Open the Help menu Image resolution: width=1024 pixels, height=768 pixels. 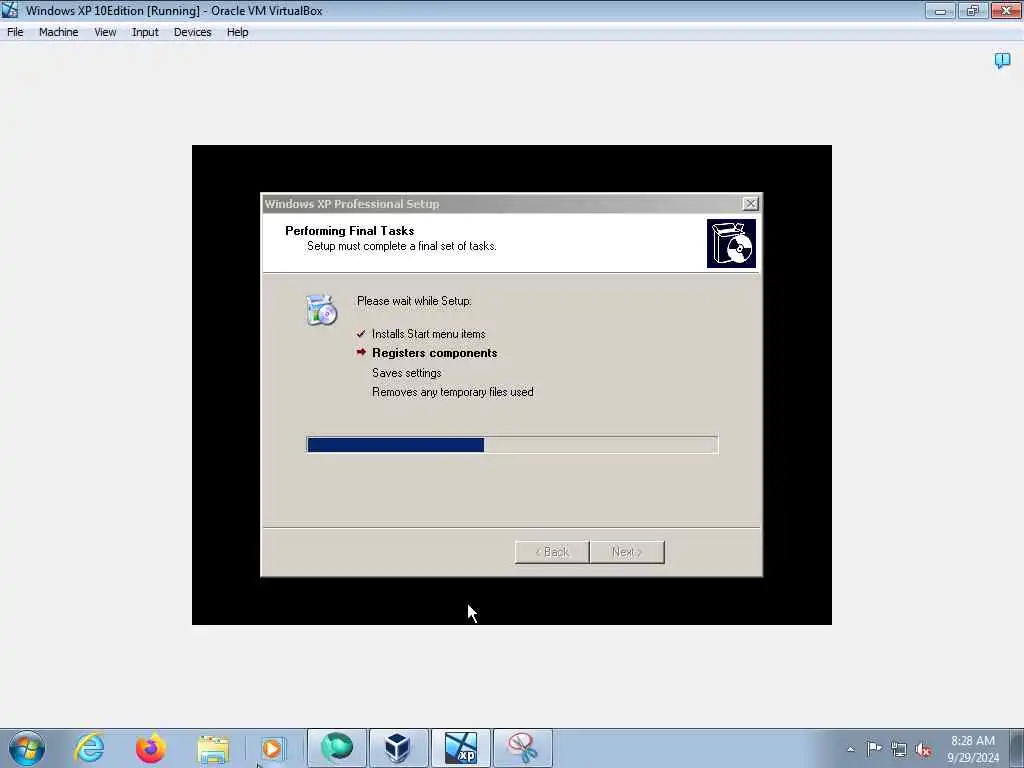pyautogui.click(x=237, y=32)
